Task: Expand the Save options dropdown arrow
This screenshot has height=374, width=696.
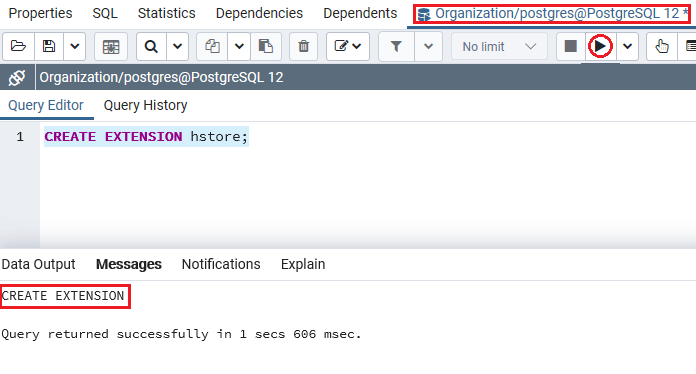Action: click(75, 46)
